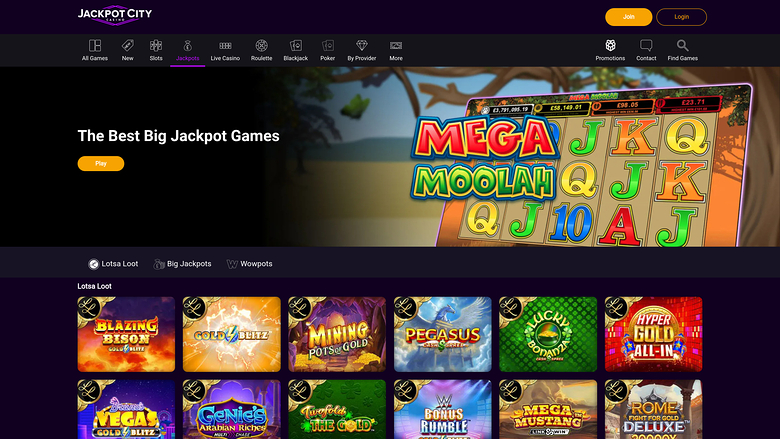Screen dimensions: 780x439
Task: Open the WWE Bonus Rumble game
Action: point(443,410)
